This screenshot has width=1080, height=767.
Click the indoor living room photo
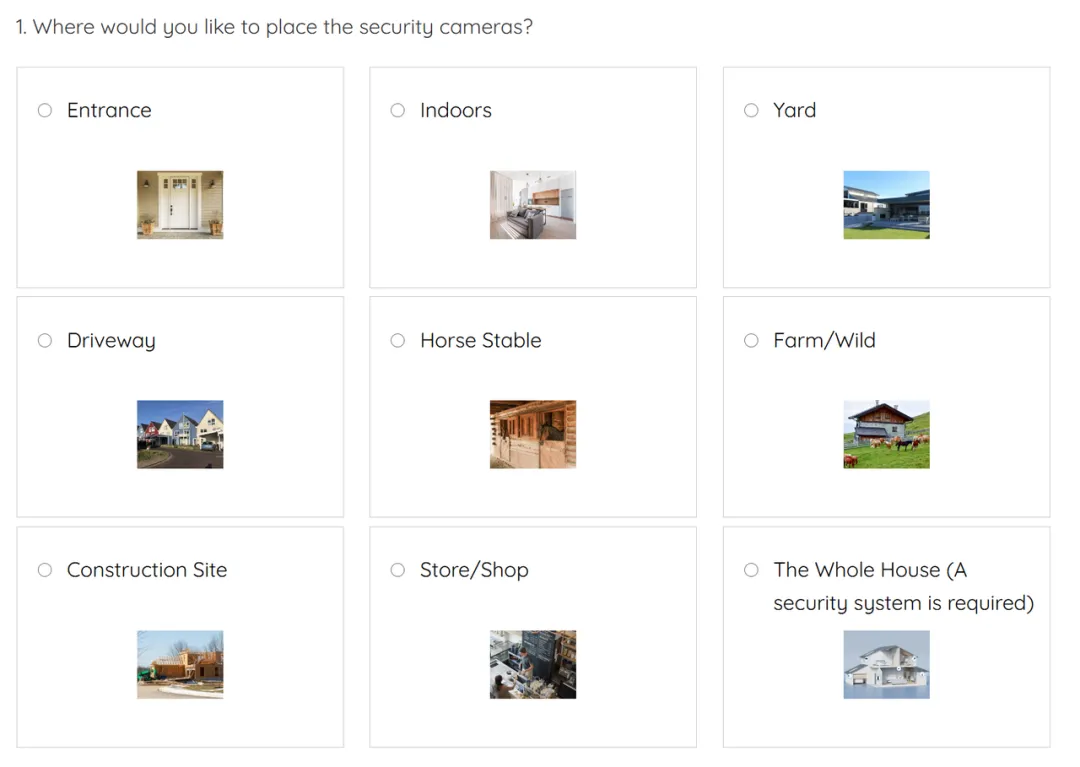pyautogui.click(x=533, y=205)
